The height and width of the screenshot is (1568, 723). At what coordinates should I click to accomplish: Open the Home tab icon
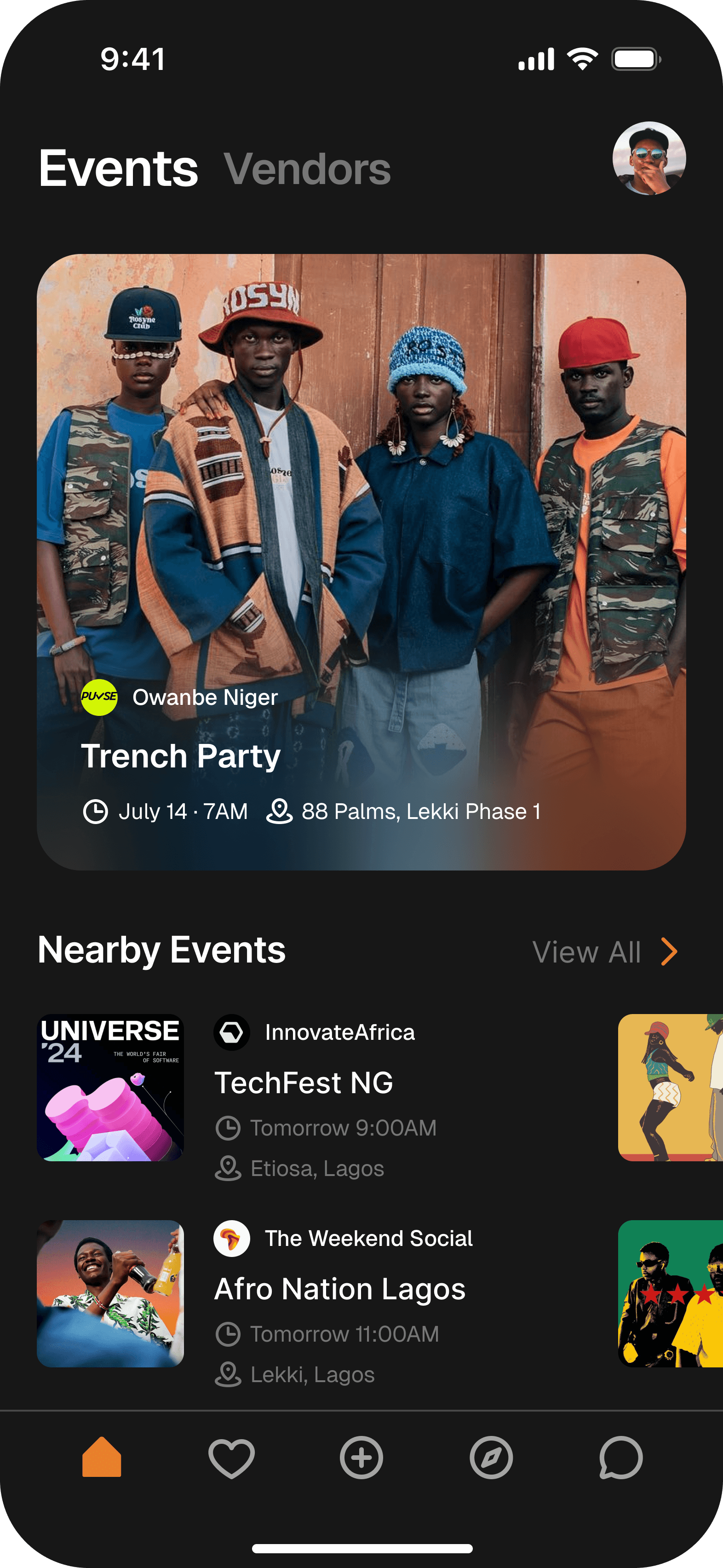pyautogui.click(x=102, y=1457)
